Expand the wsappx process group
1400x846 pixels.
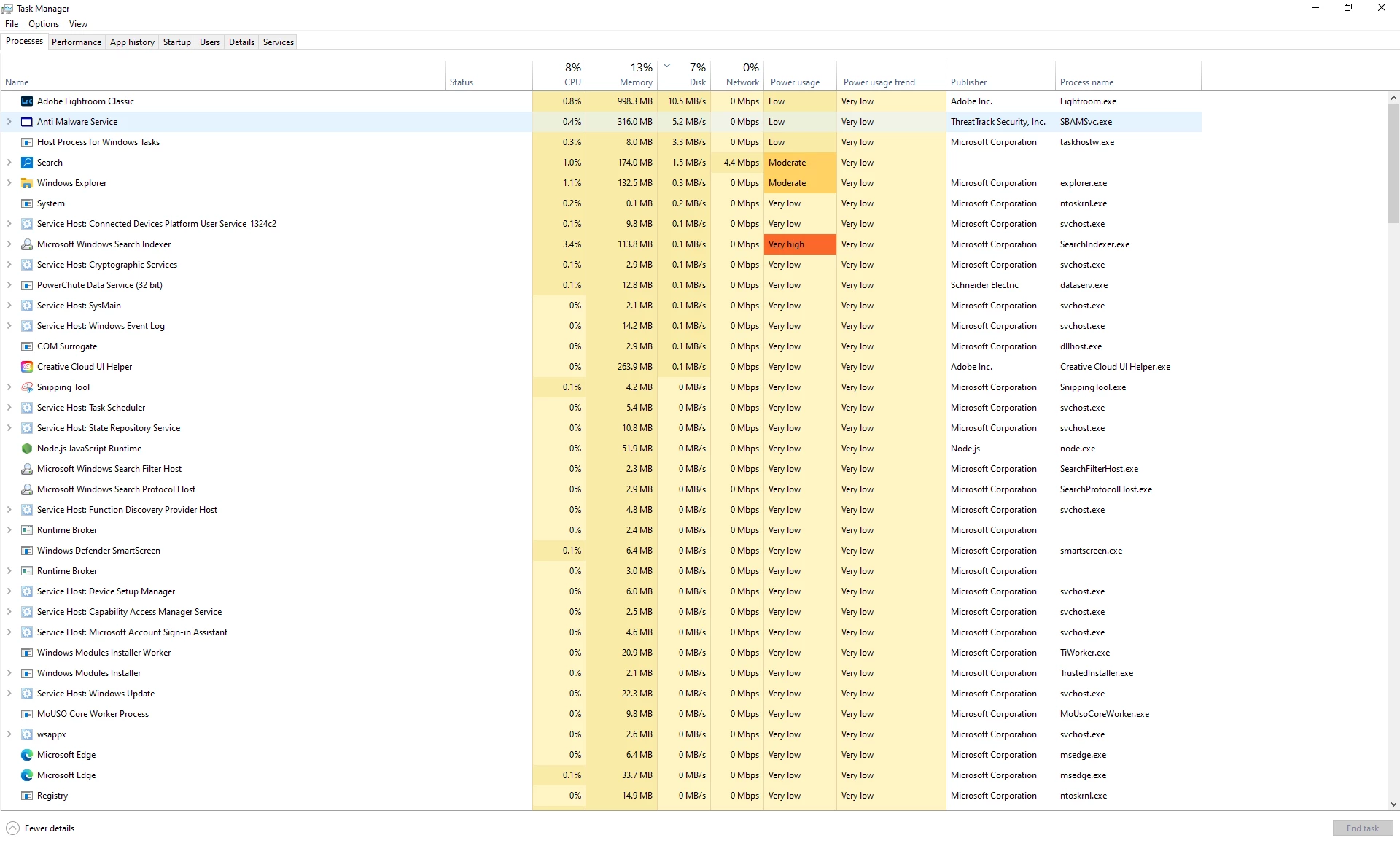pyautogui.click(x=9, y=734)
